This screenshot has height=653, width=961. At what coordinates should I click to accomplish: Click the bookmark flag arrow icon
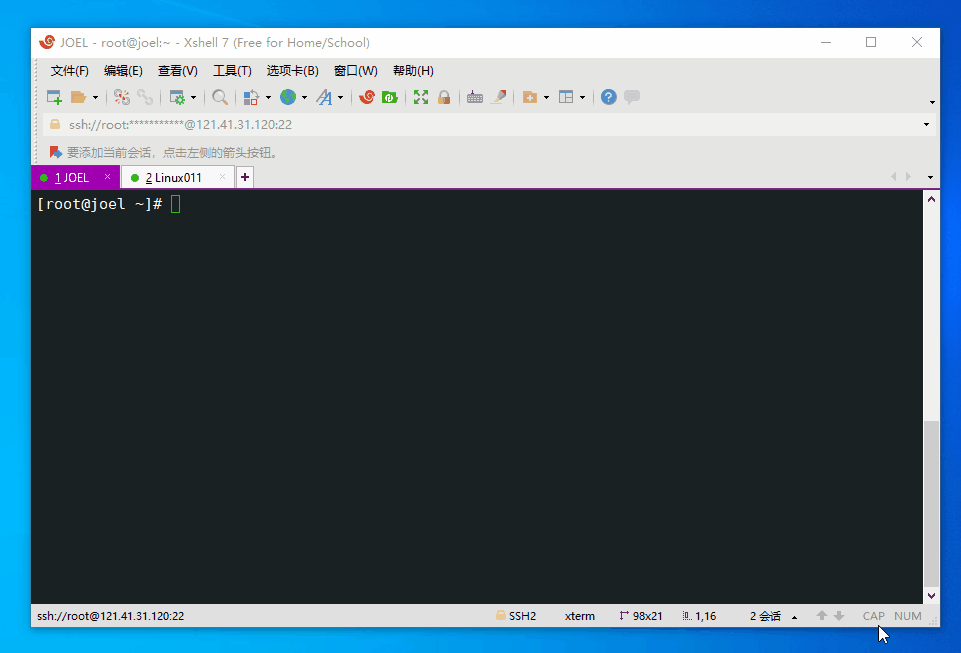(55, 152)
